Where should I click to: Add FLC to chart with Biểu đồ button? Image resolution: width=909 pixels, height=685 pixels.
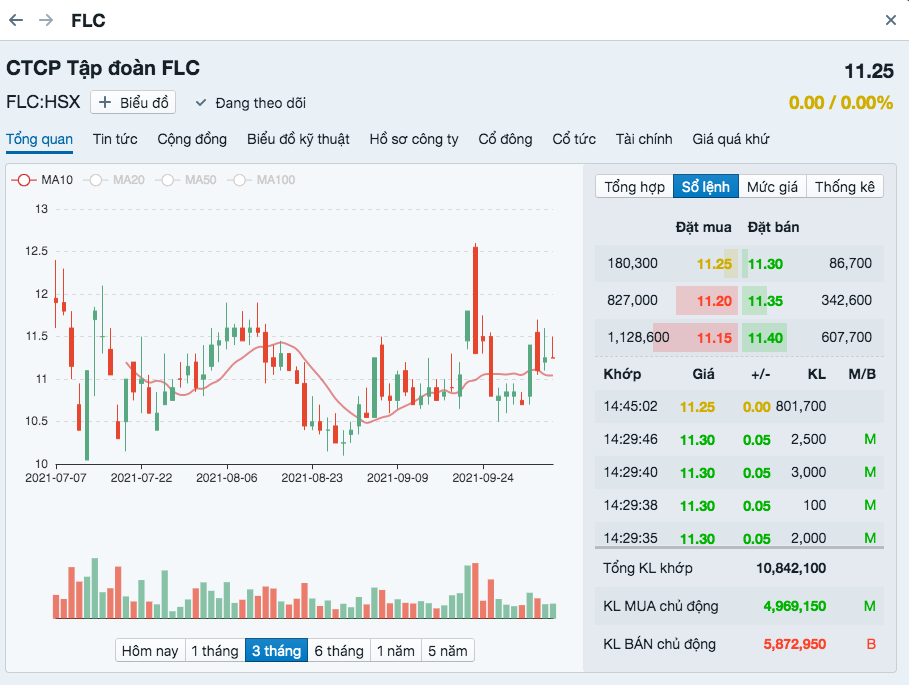[x=133, y=103]
